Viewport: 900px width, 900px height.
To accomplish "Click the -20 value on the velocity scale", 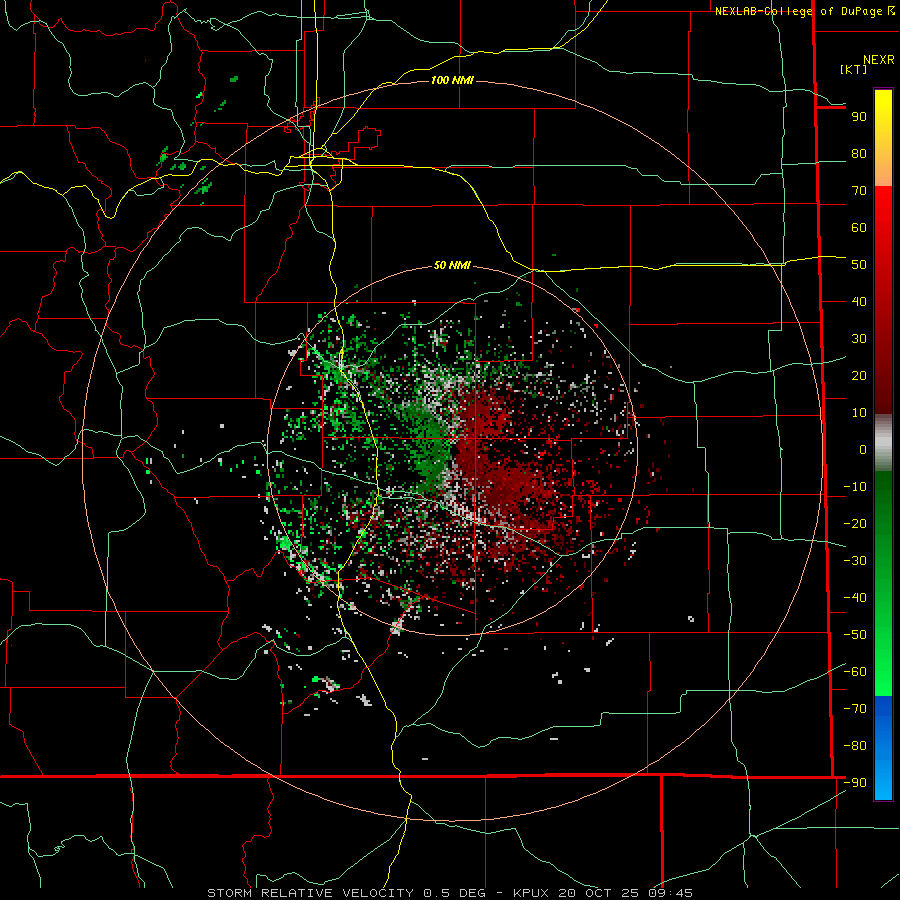I will click(x=855, y=523).
